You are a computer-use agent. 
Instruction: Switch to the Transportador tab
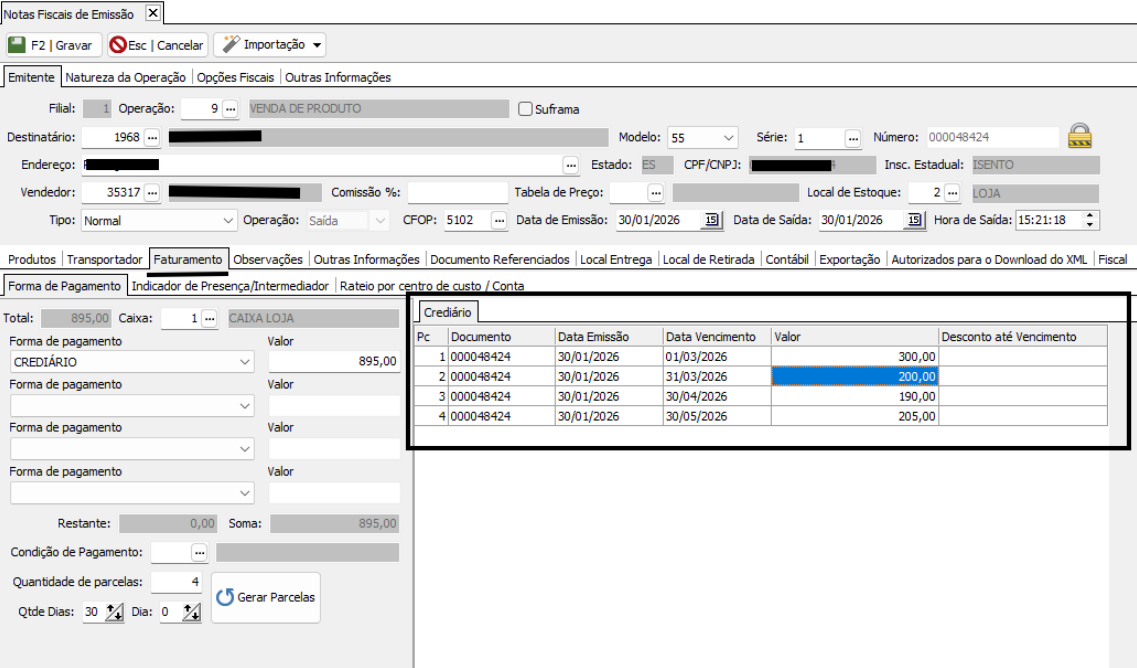click(105, 259)
